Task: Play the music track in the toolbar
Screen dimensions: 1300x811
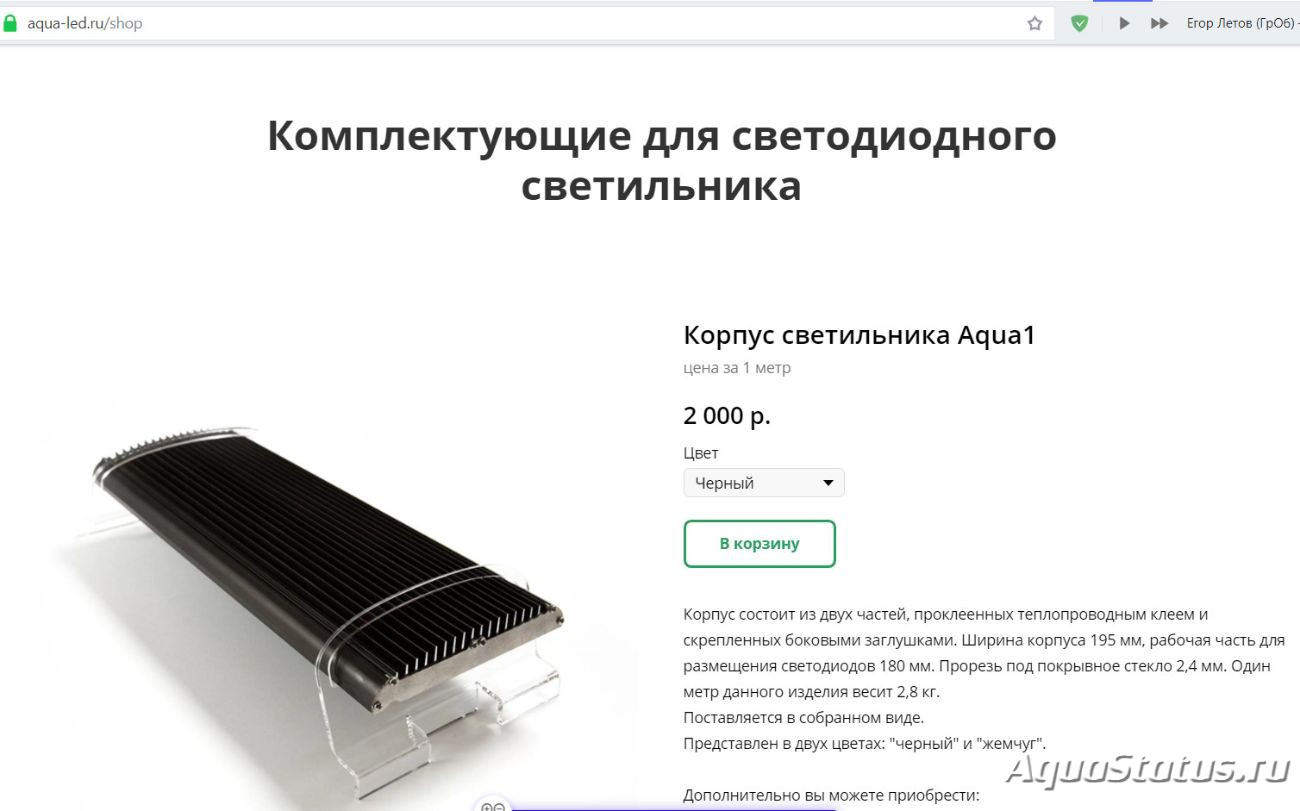Action: [1124, 23]
